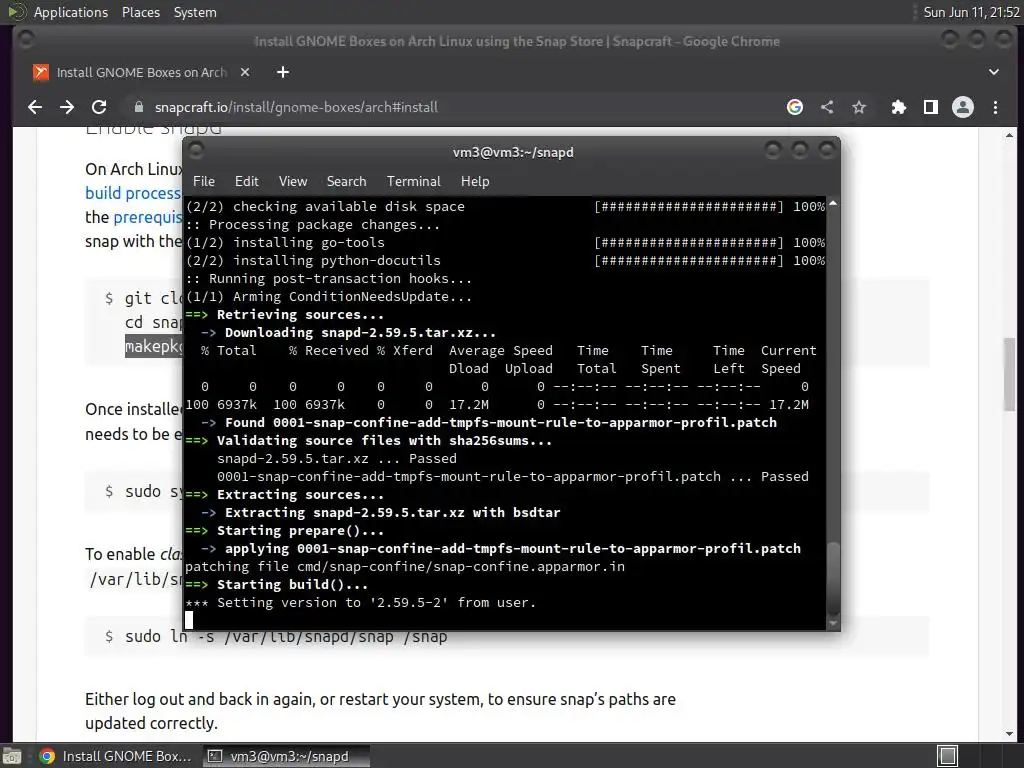Click the Google icon in address bar
This screenshot has width=1024, height=768.
tap(795, 107)
